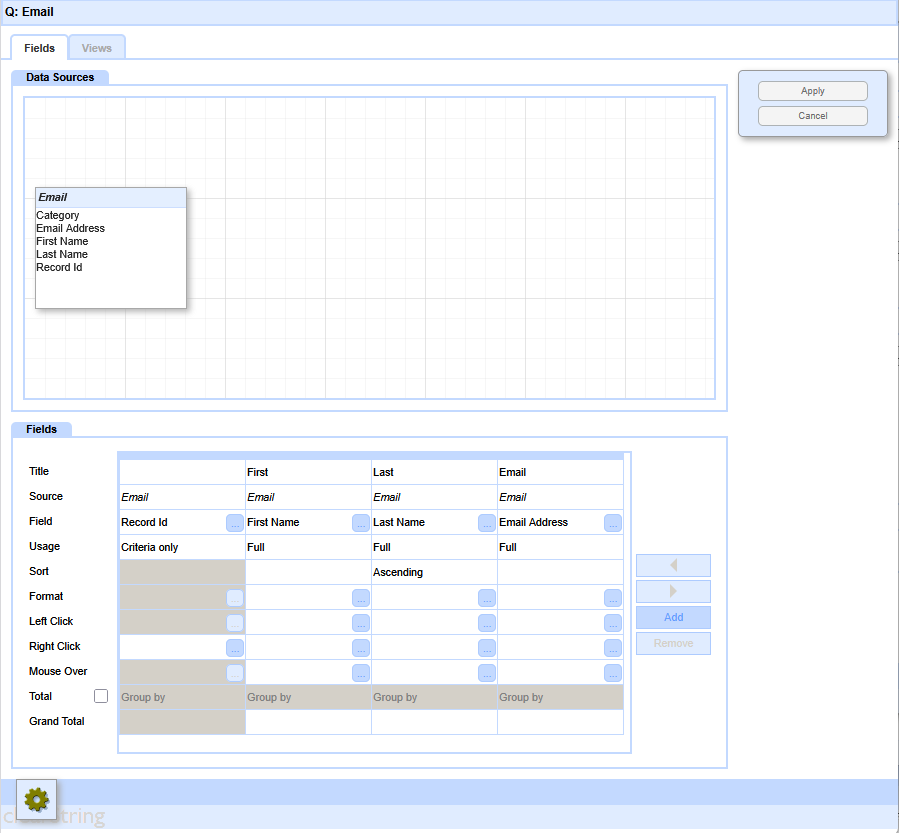Click the move-left arrow button

pos(673,565)
